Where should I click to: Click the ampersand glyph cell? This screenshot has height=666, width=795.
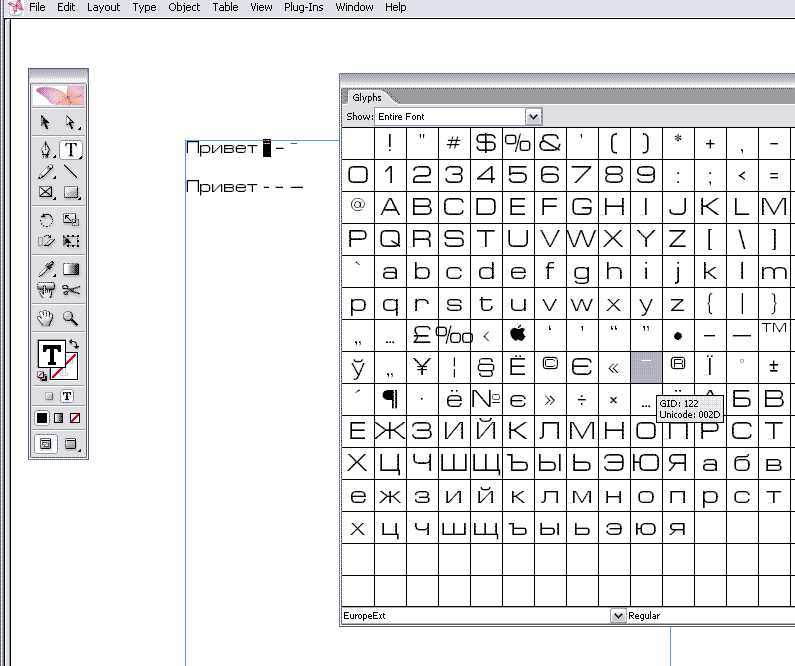[x=550, y=143]
